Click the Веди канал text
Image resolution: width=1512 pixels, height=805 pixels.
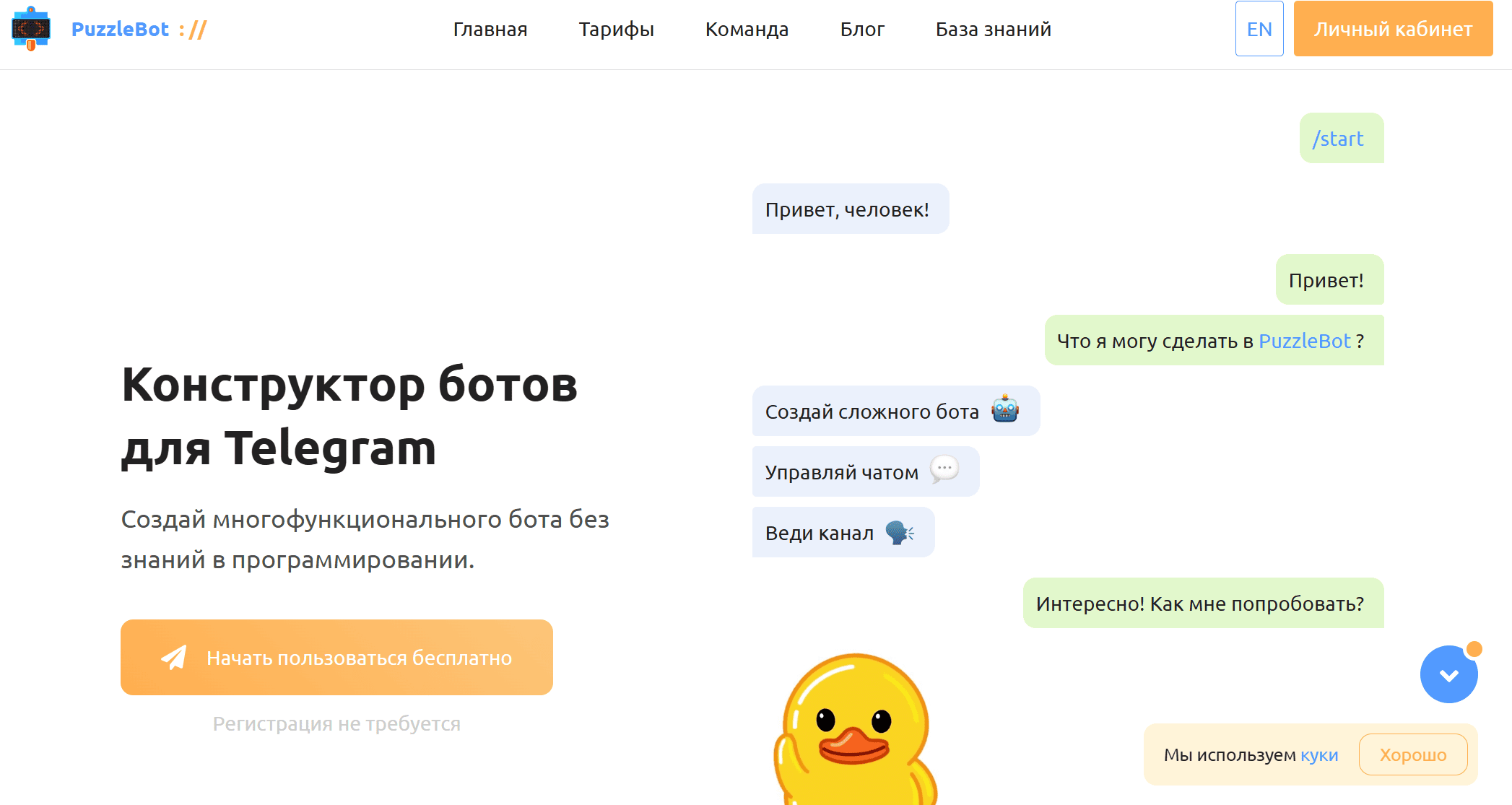tap(819, 533)
